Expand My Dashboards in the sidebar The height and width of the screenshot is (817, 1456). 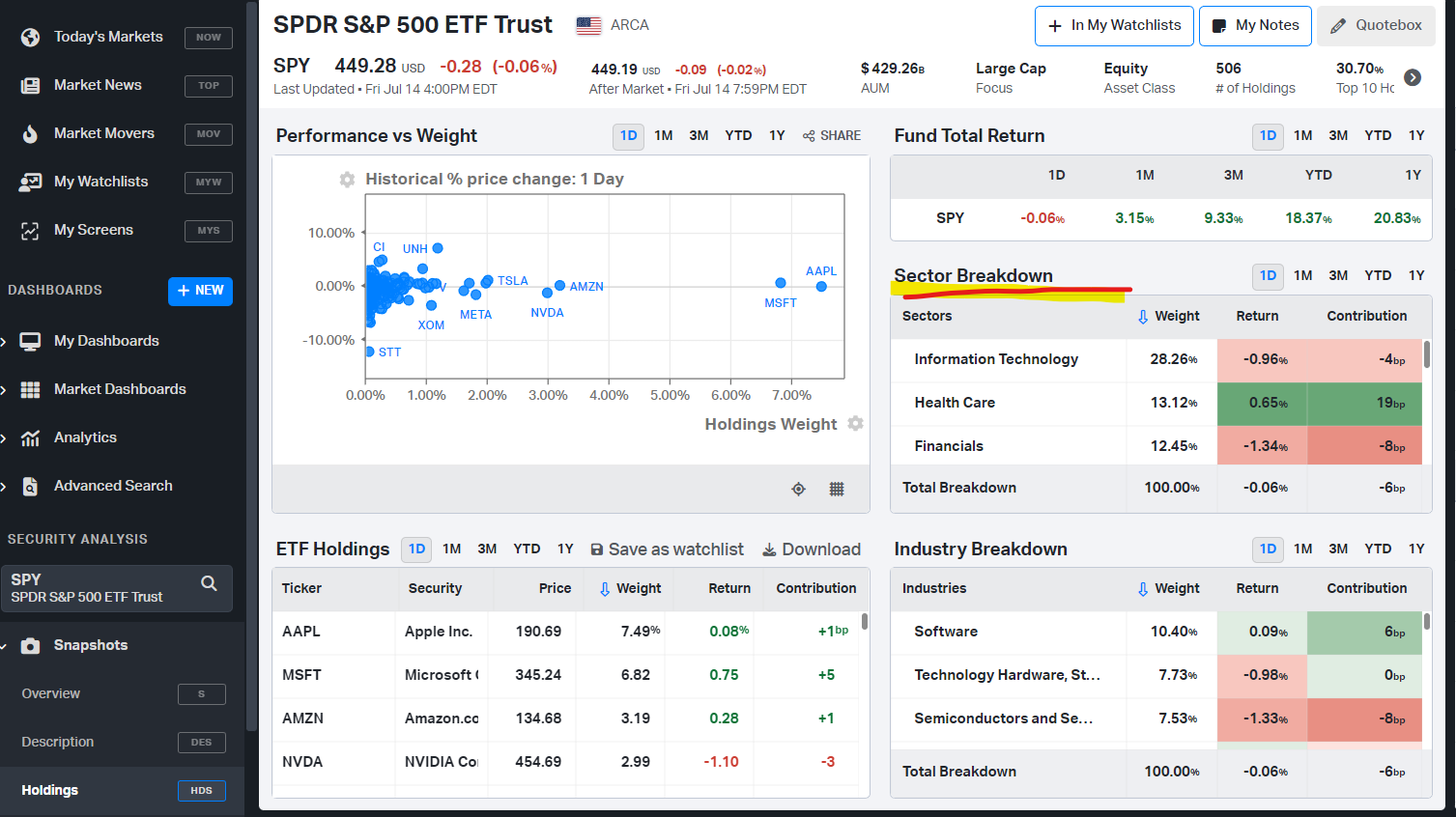coord(6,342)
